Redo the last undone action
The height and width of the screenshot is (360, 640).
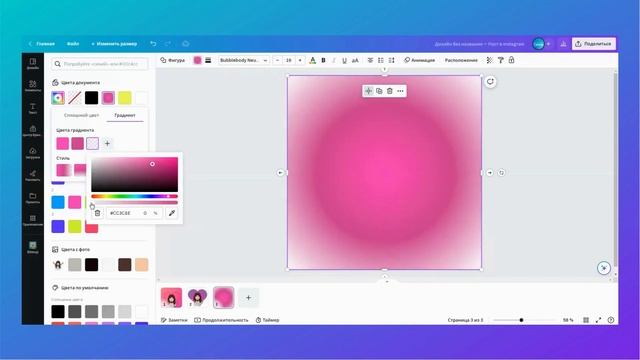(168, 44)
